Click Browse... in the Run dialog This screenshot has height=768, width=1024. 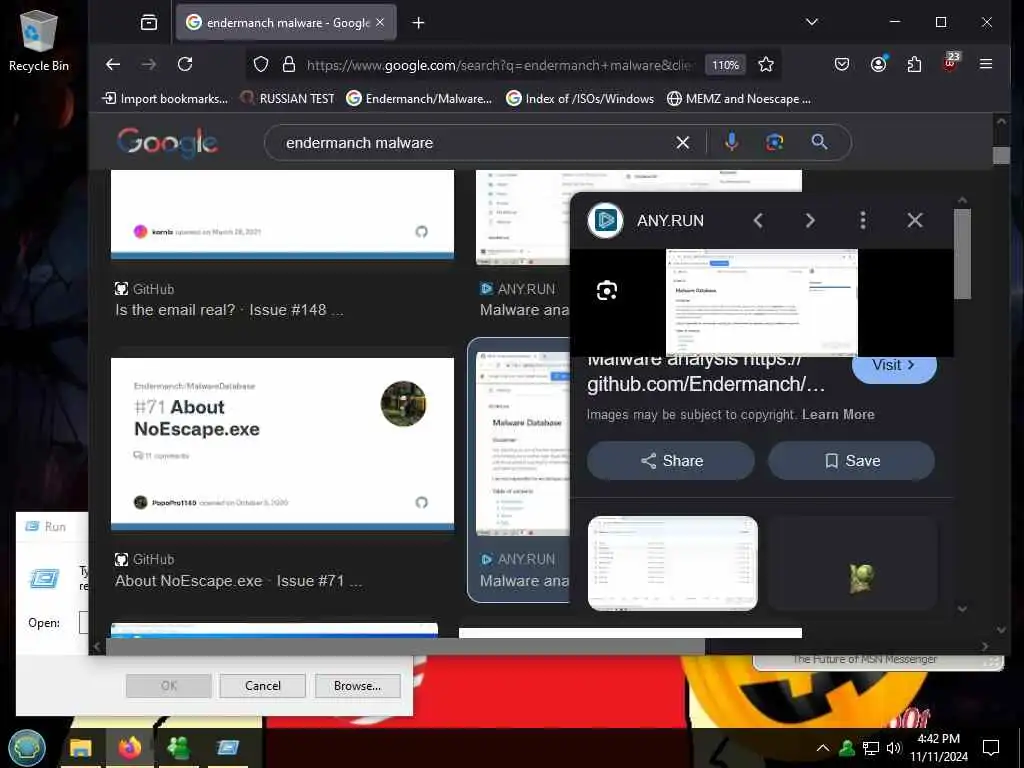click(357, 686)
